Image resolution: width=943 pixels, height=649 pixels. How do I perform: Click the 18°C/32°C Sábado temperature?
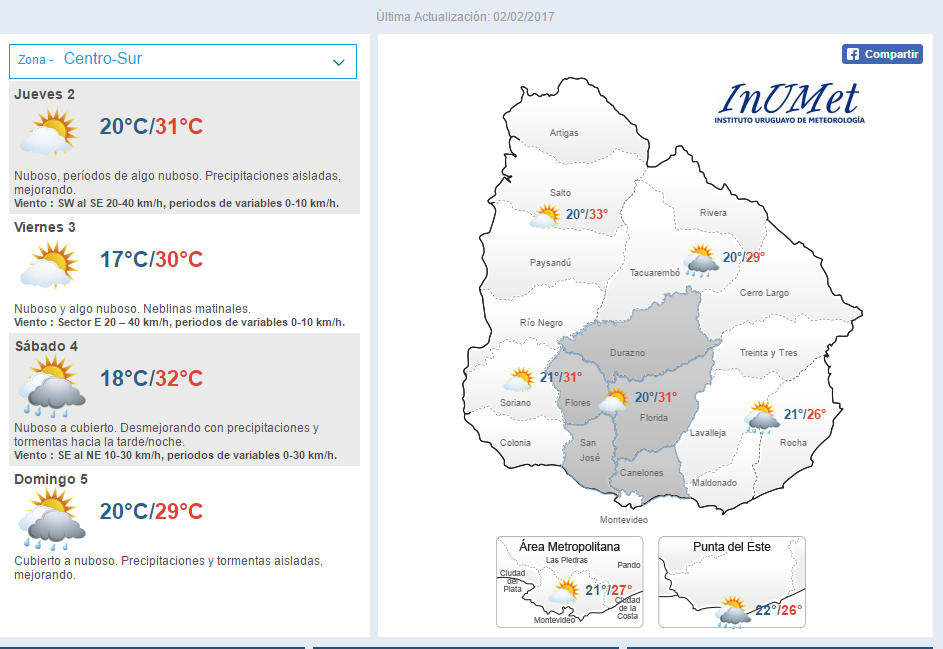pyautogui.click(x=151, y=379)
